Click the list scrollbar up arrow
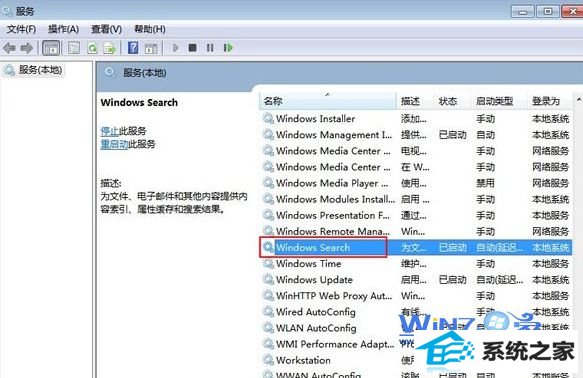The image size is (583, 378). pyautogui.click(x=579, y=100)
